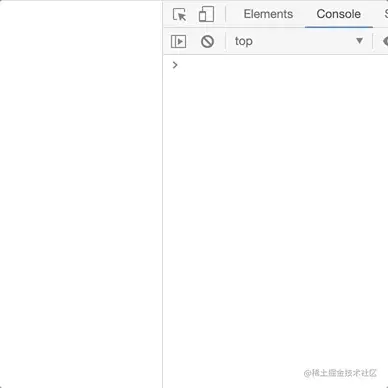The height and width of the screenshot is (388, 388).
Task: Switch to the Elements tab
Action: click(x=268, y=14)
